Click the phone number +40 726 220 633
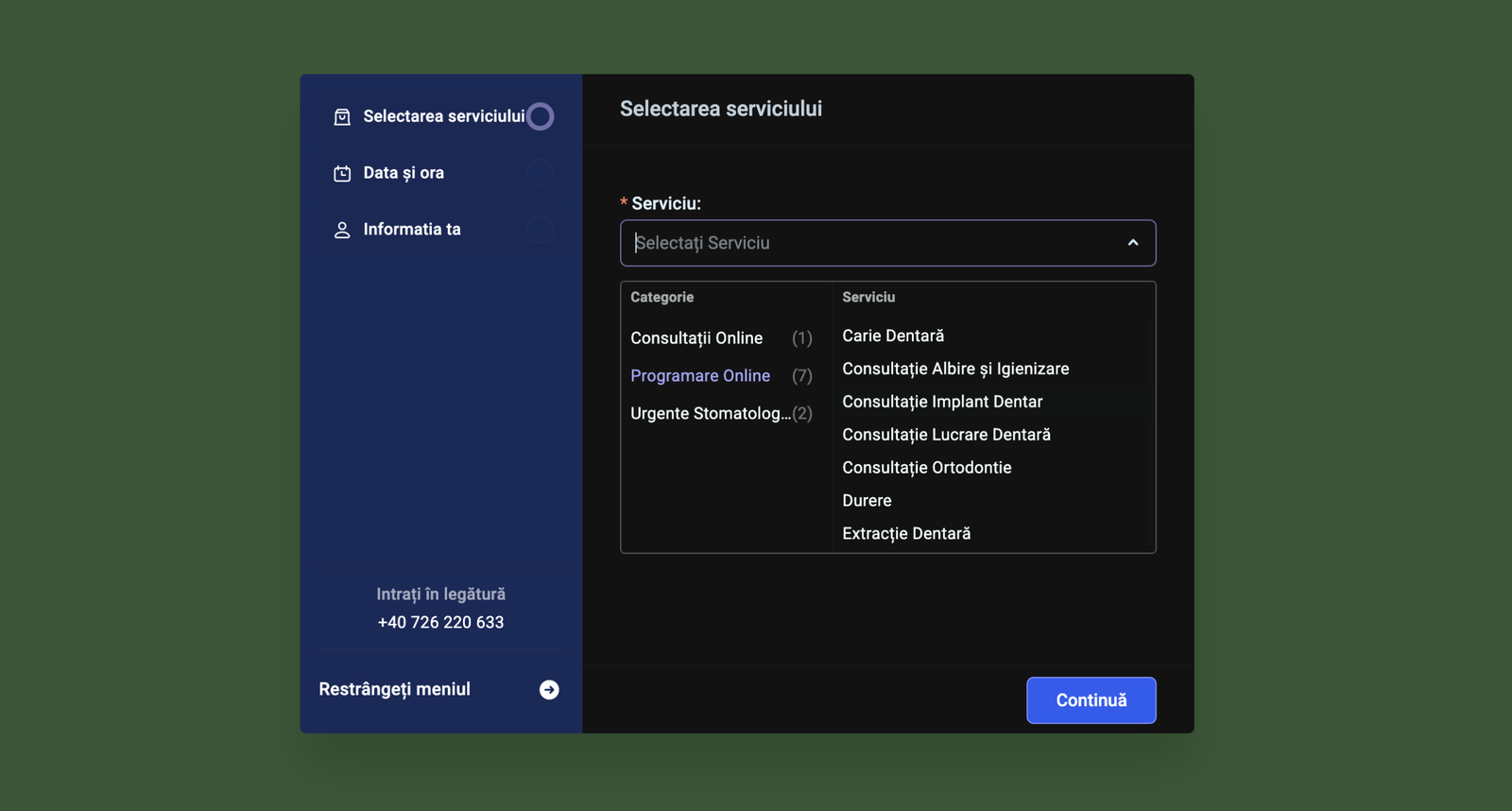Screen dimensions: 1512x811 pos(440,622)
